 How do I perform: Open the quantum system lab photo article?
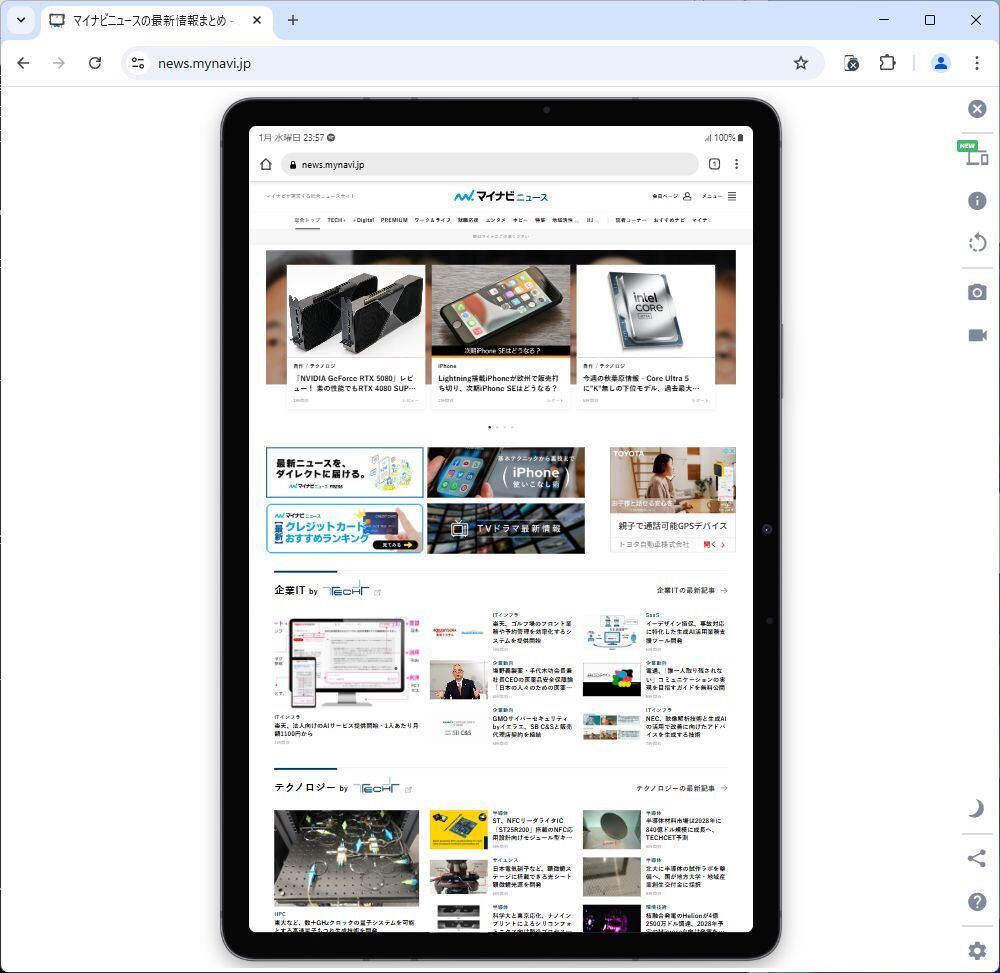coord(347,858)
